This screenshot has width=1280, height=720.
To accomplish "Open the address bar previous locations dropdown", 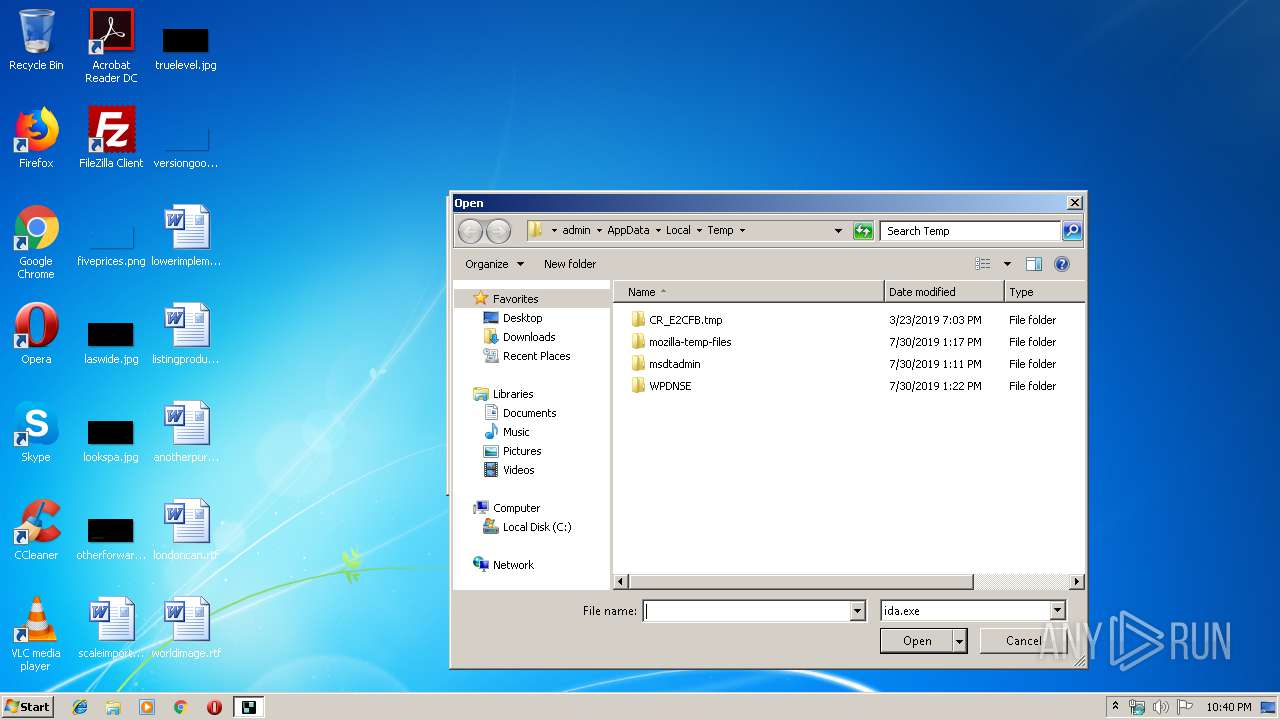I will click(838, 231).
